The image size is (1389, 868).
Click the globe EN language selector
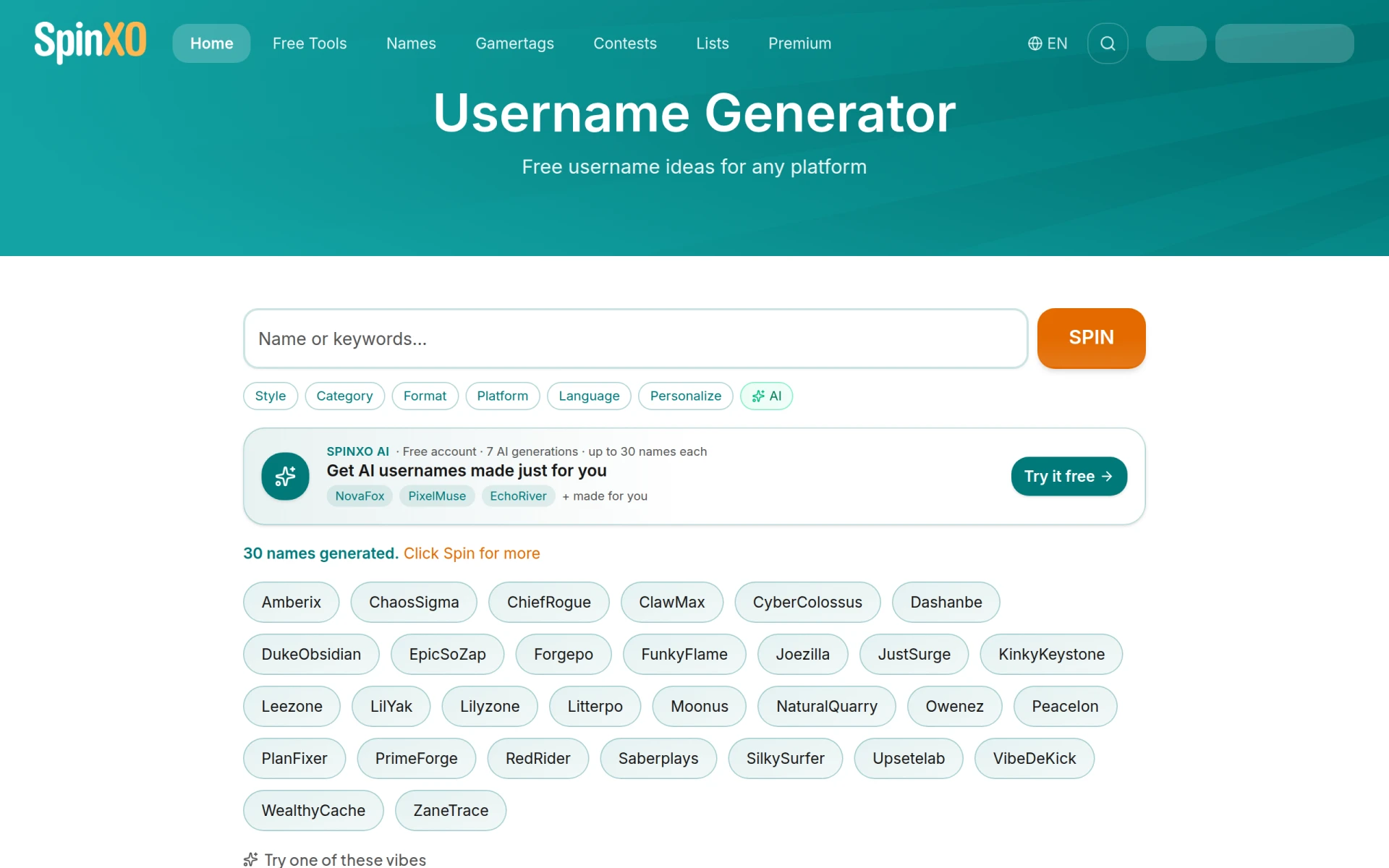(x=1048, y=43)
